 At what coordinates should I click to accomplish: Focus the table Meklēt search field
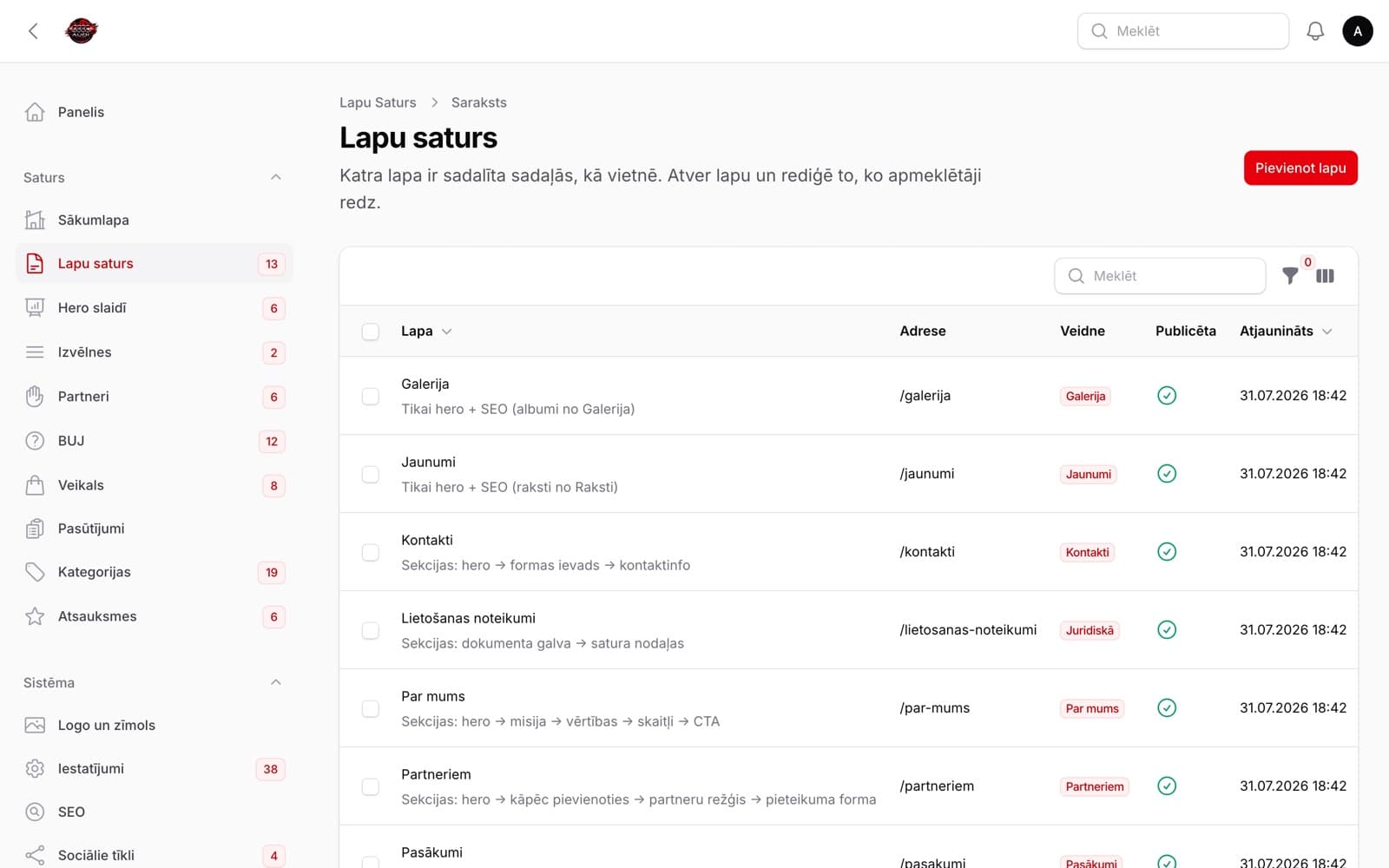1160,276
